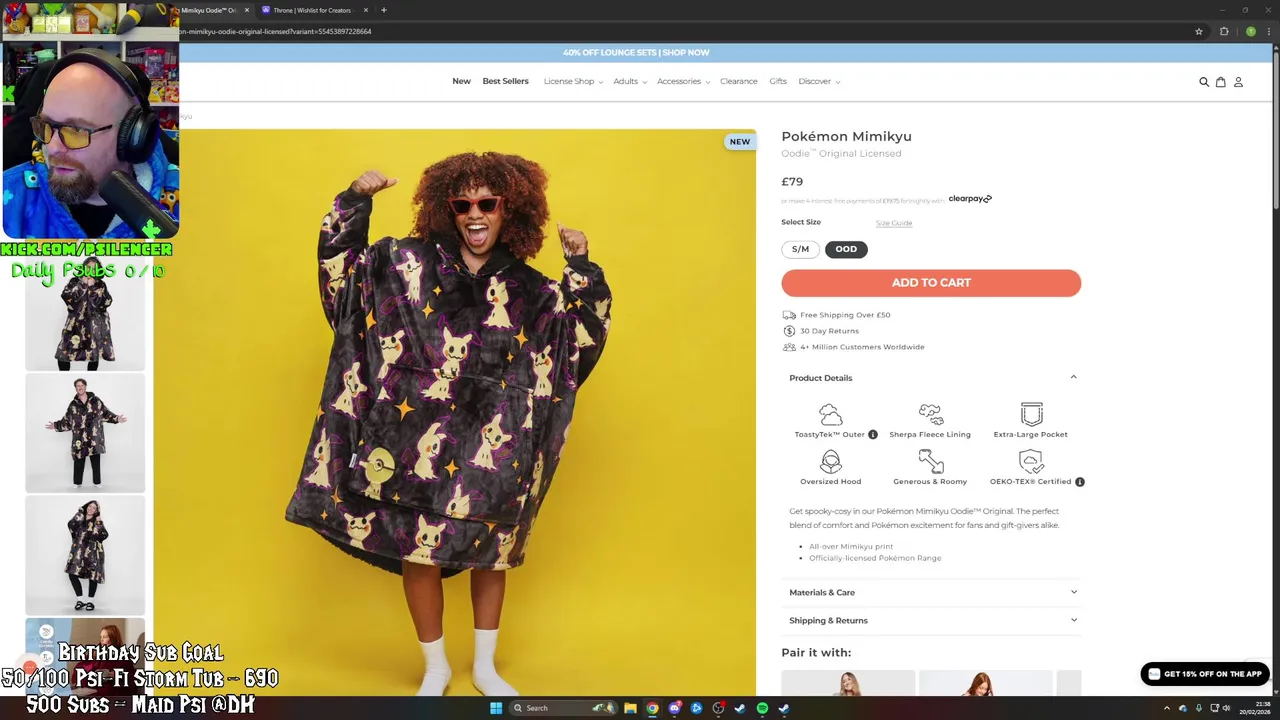Image resolution: width=1280 pixels, height=720 pixels.
Task: Open the Clearance menu item
Action: 738,81
